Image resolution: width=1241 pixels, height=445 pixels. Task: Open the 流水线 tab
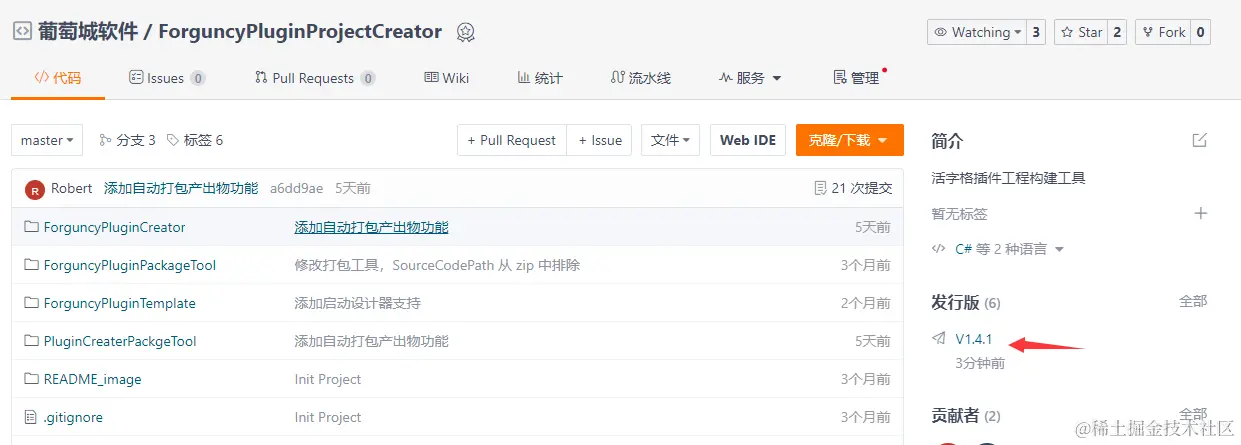click(640, 78)
